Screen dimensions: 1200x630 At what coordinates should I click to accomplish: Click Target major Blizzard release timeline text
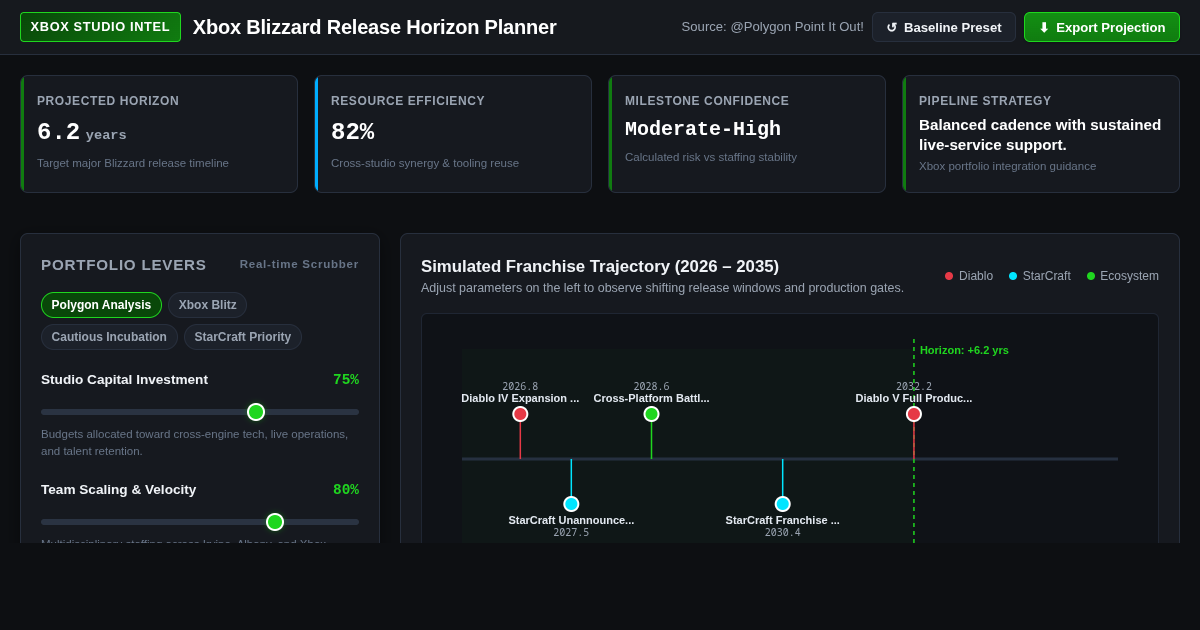tap(133, 163)
